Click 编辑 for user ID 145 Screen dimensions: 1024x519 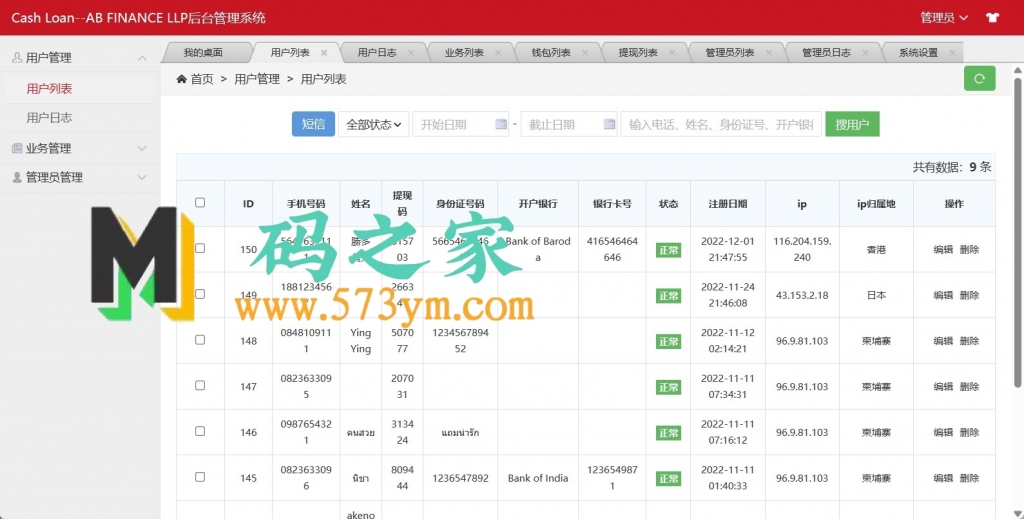(x=943, y=478)
